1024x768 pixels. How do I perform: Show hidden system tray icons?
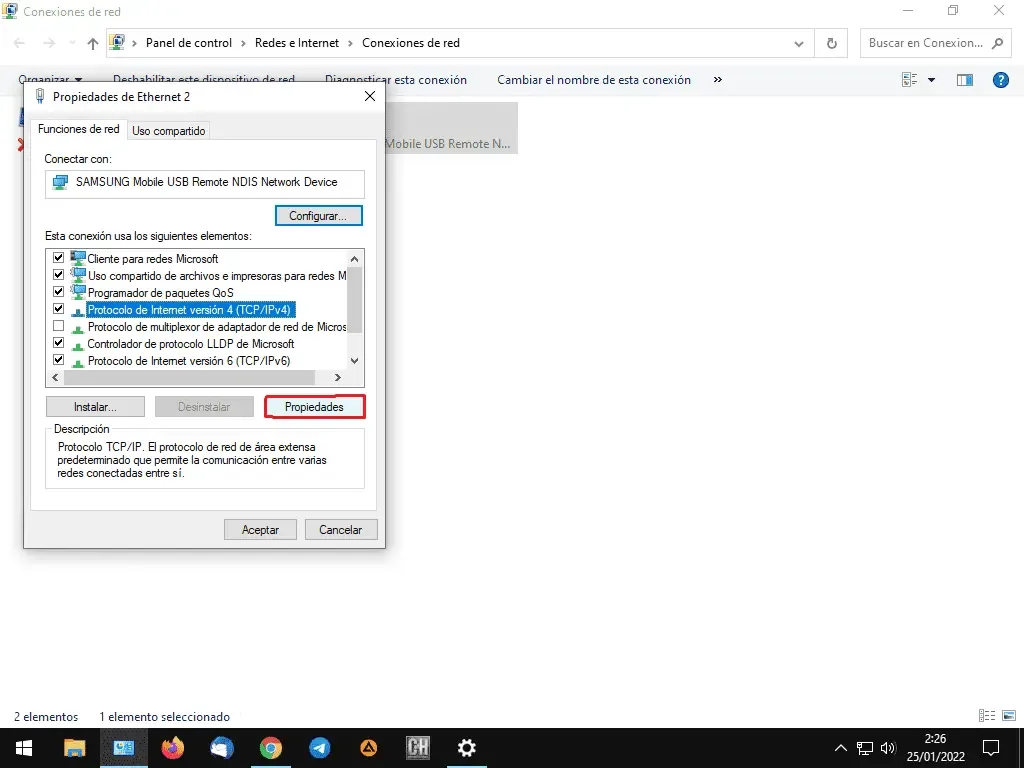pos(840,748)
